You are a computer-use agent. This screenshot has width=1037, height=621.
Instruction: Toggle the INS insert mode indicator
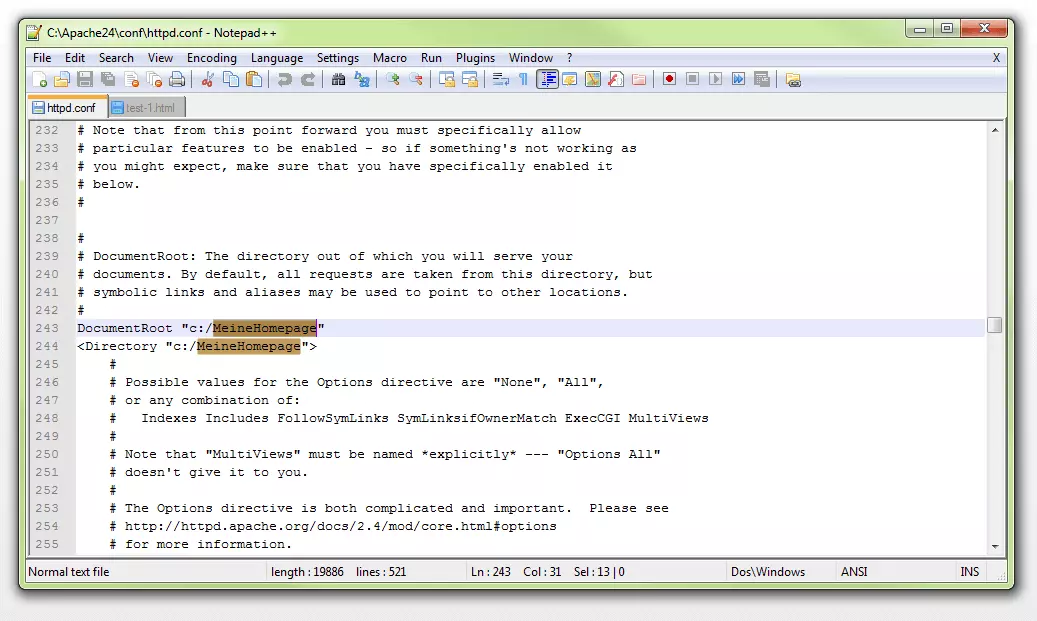click(x=970, y=571)
